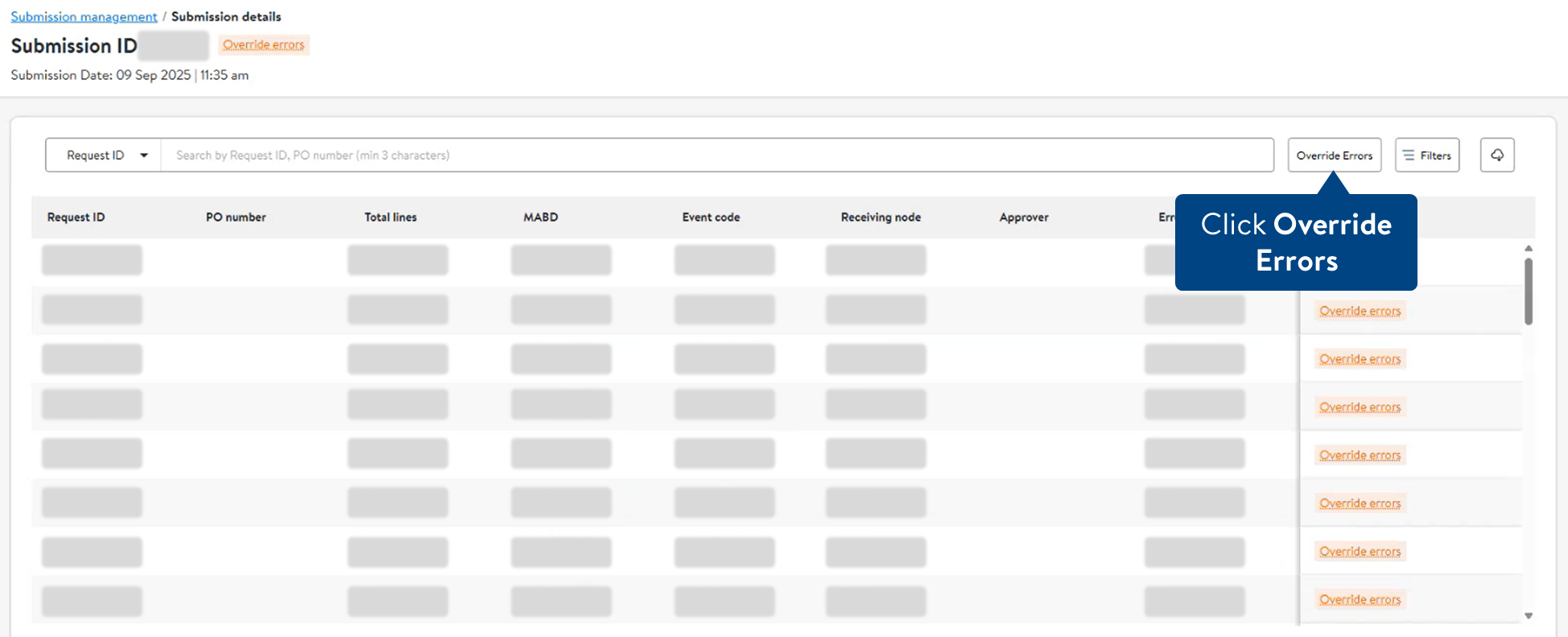Click Override errors tag beside Submission ID
The height and width of the screenshot is (637, 1568).
[263, 44]
